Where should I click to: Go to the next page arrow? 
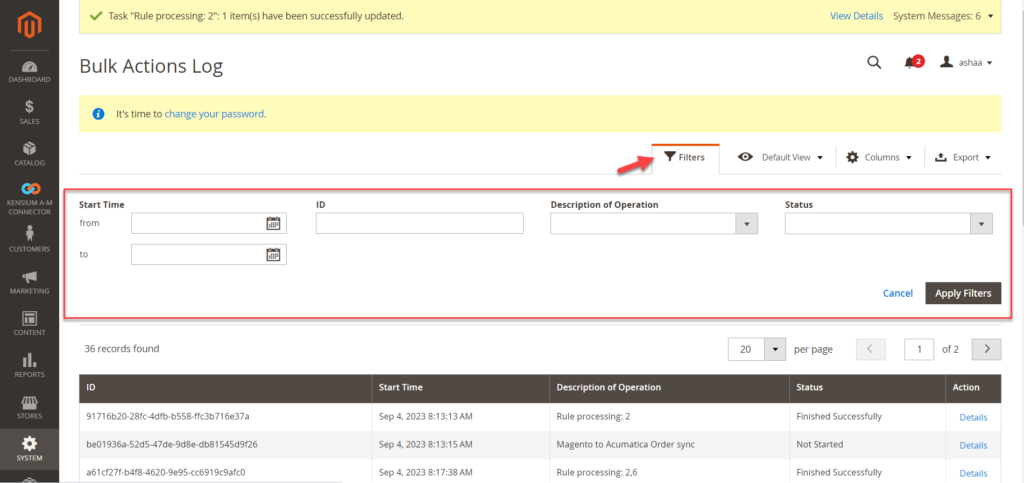(987, 349)
